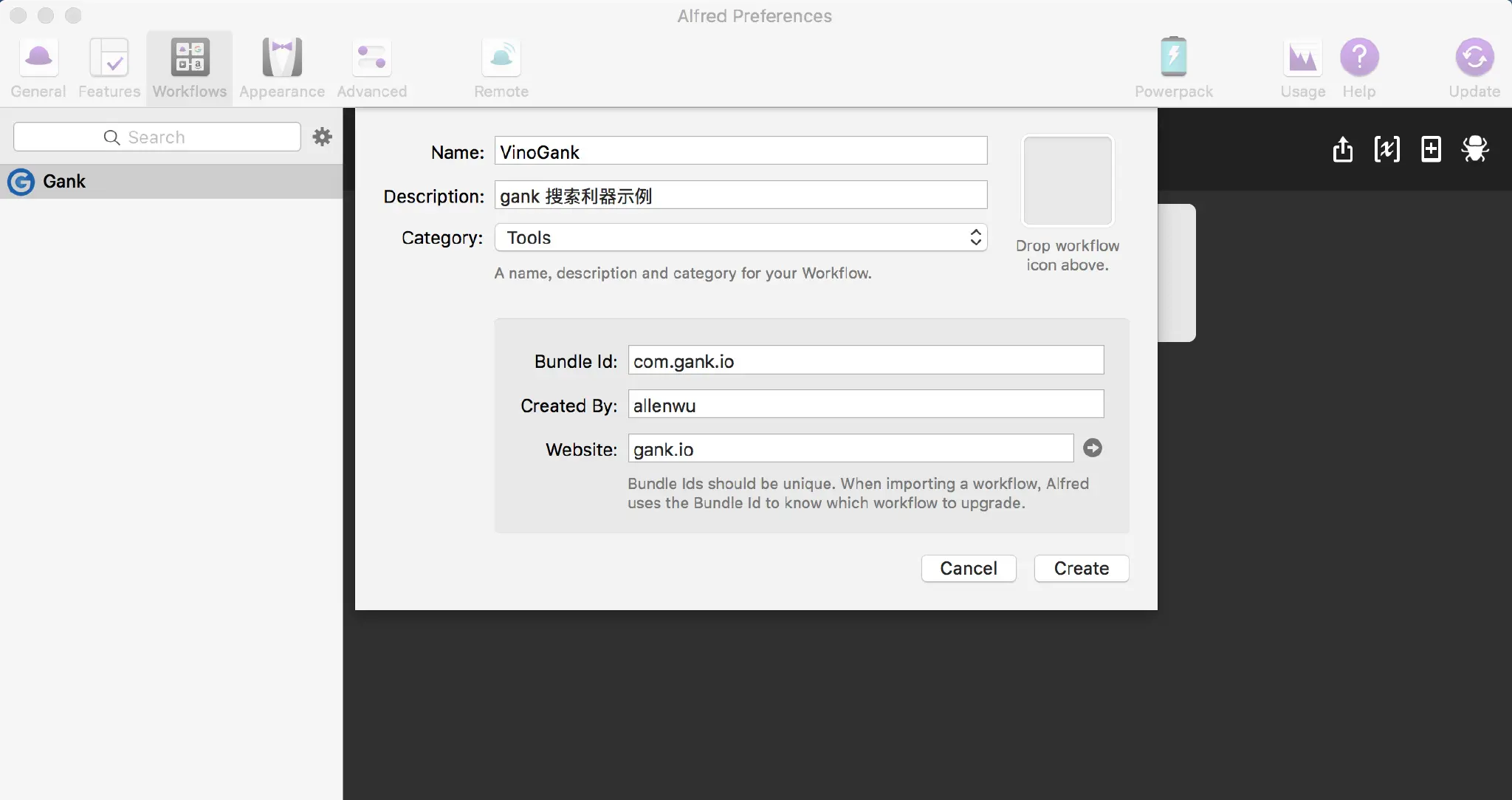Click the Create button
Viewport: 1512px width, 800px height.
1081,568
